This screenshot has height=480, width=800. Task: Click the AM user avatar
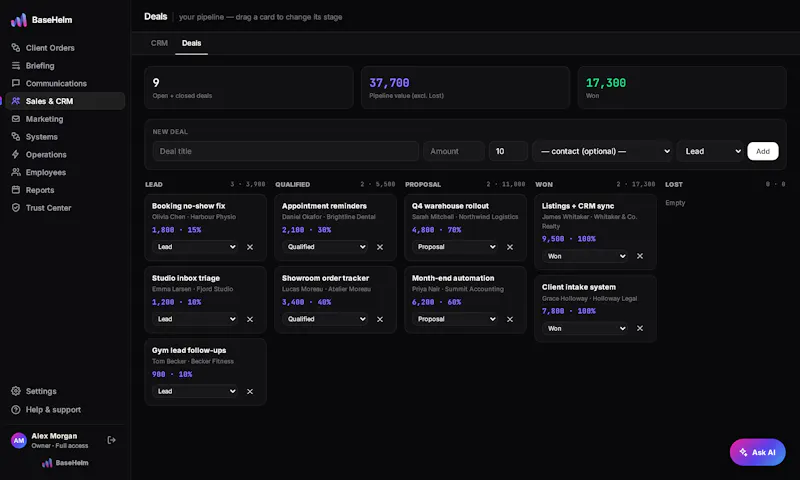click(x=19, y=440)
